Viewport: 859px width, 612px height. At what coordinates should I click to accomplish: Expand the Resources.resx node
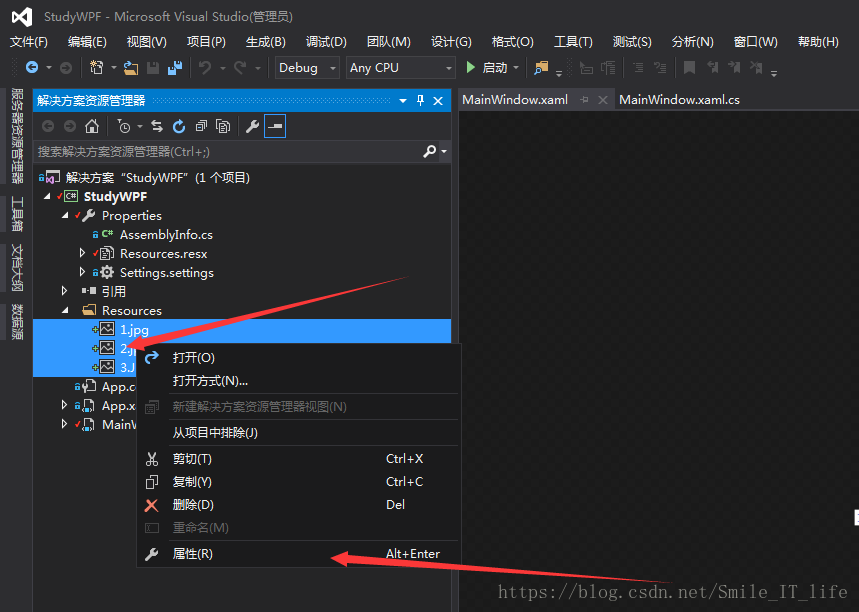tap(82, 253)
